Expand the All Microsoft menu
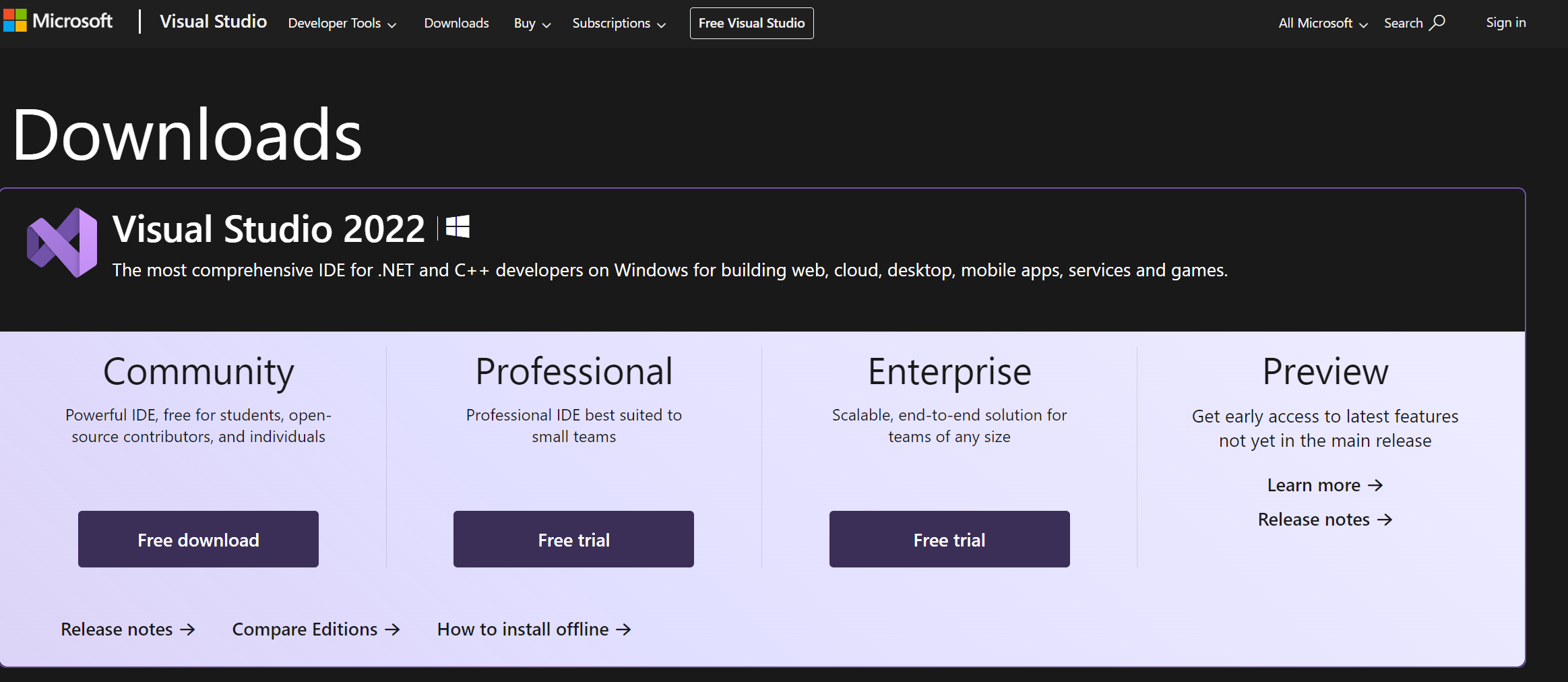Image resolution: width=1568 pixels, height=682 pixels. (x=1323, y=23)
